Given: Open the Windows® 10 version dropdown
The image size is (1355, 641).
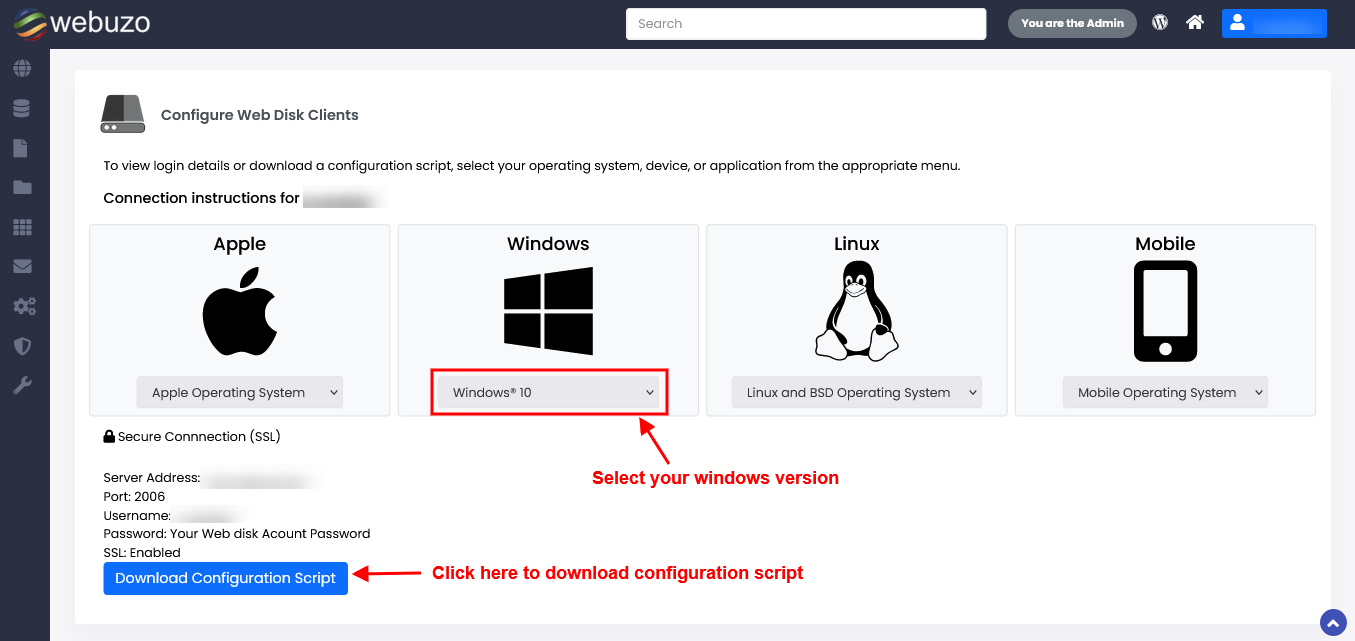Looking at the screenshot, I should 549,392.
